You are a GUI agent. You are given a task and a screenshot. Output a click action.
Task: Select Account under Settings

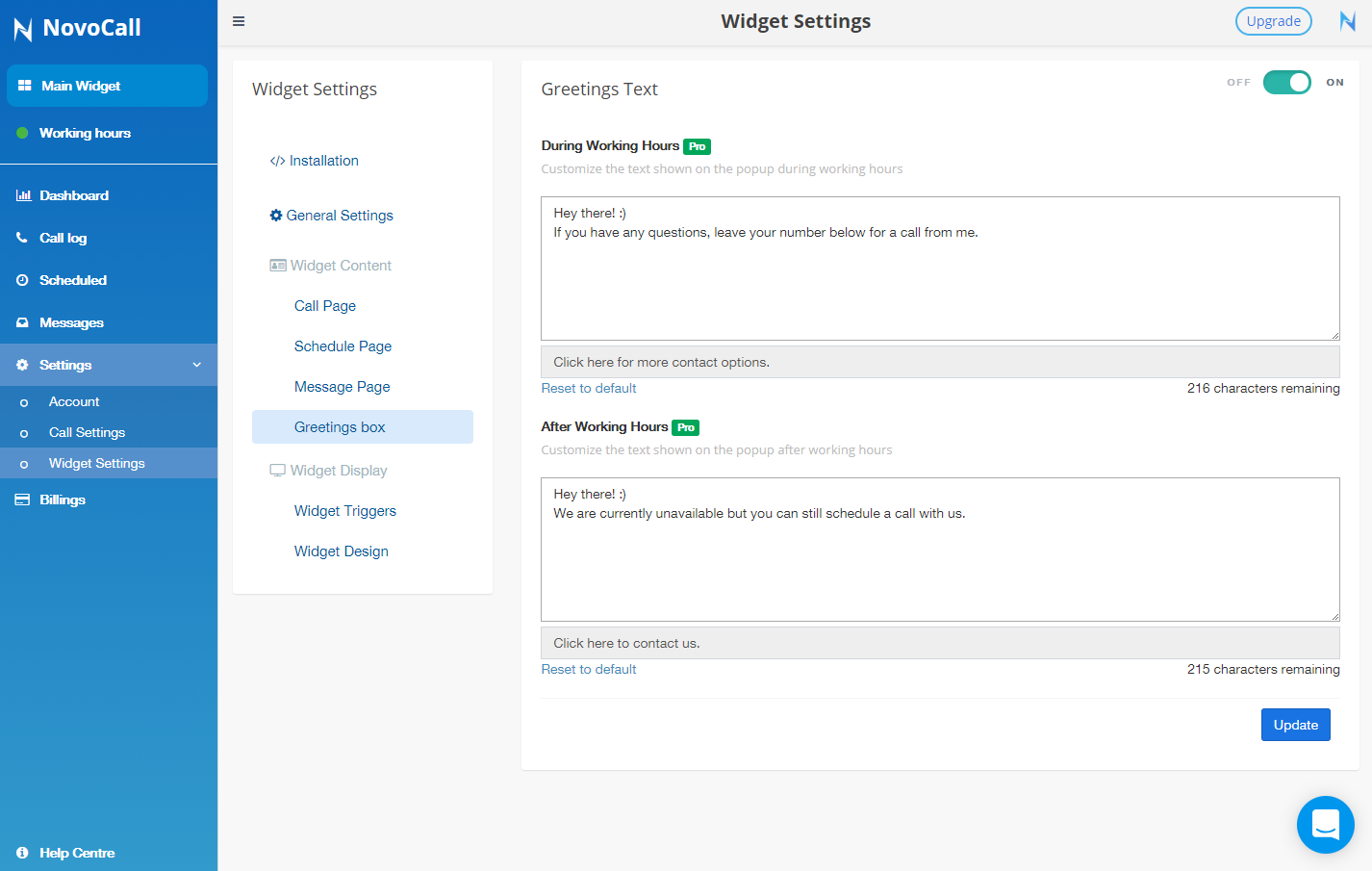click(74, 401)
